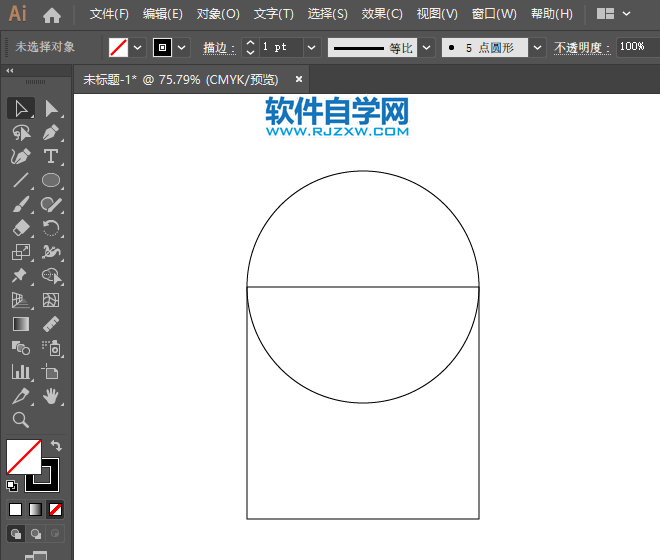The image size is (660, 560).
Task: Click the 不透明度 opacity link
Action: pos(579,47)
